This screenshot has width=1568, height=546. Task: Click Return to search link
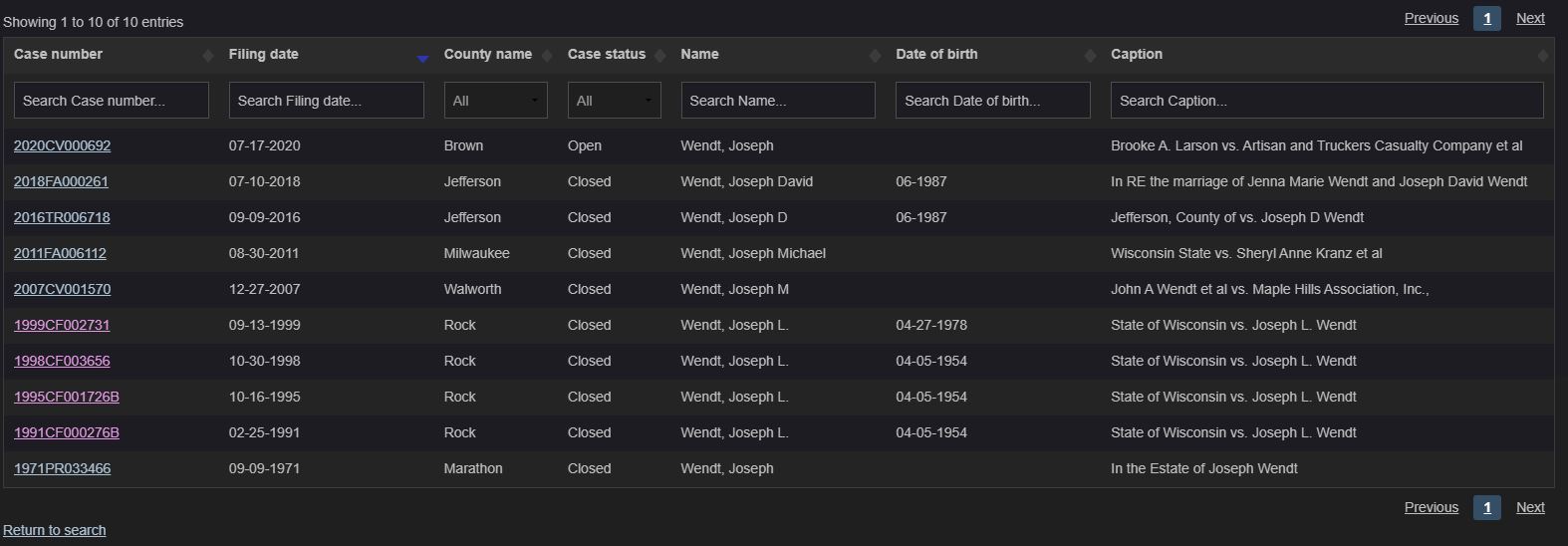(x=55, y=530)
